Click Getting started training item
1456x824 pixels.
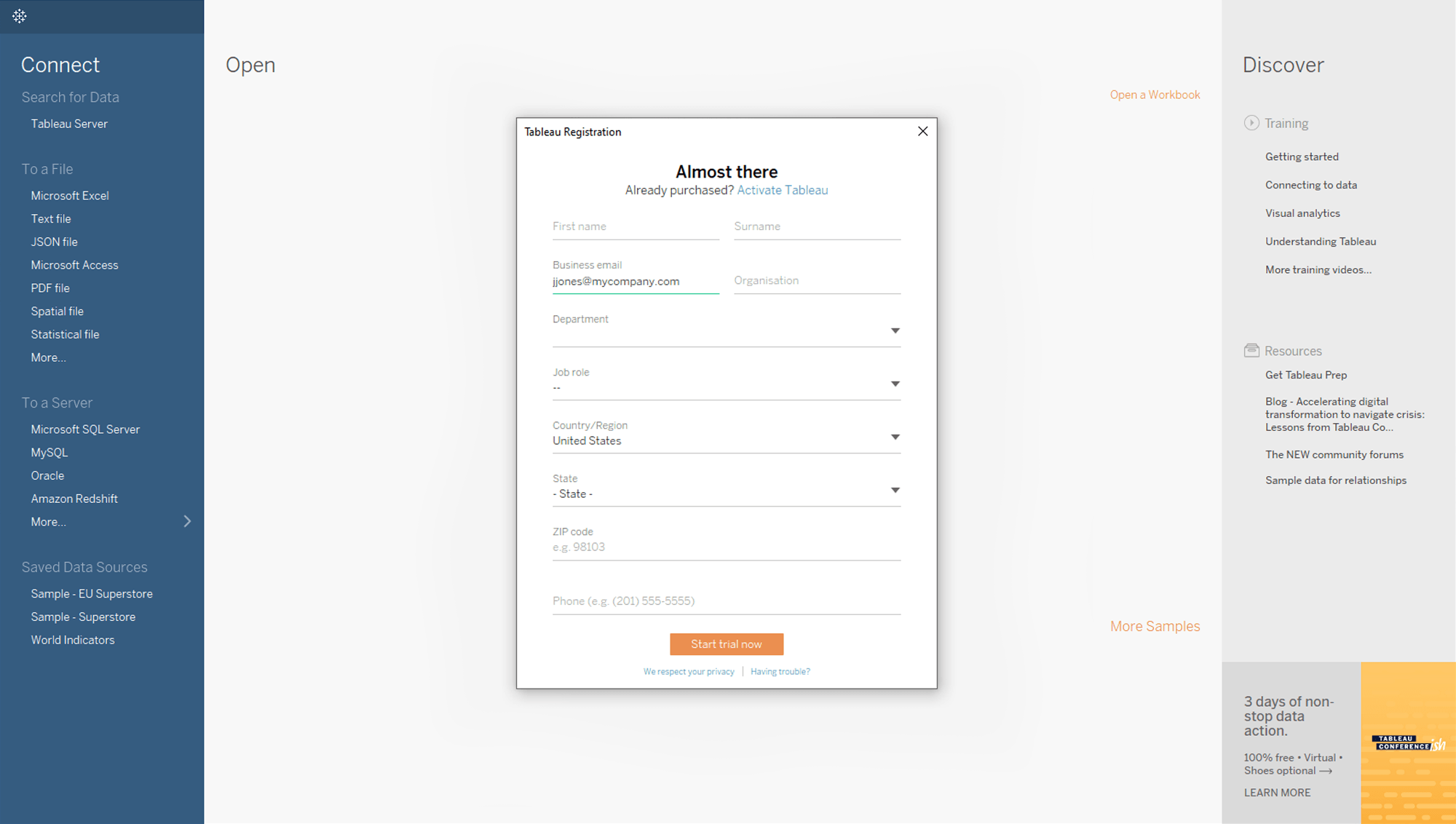[x=1302, y=157]
